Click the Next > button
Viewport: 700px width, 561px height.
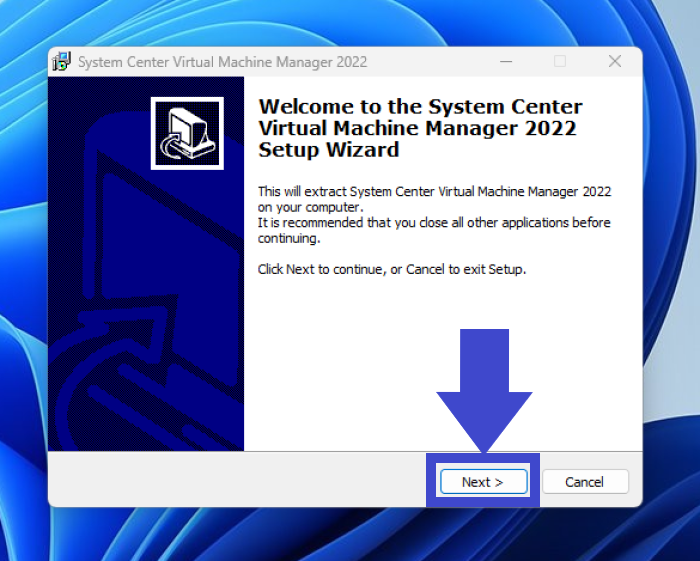[x=483, y=482]
